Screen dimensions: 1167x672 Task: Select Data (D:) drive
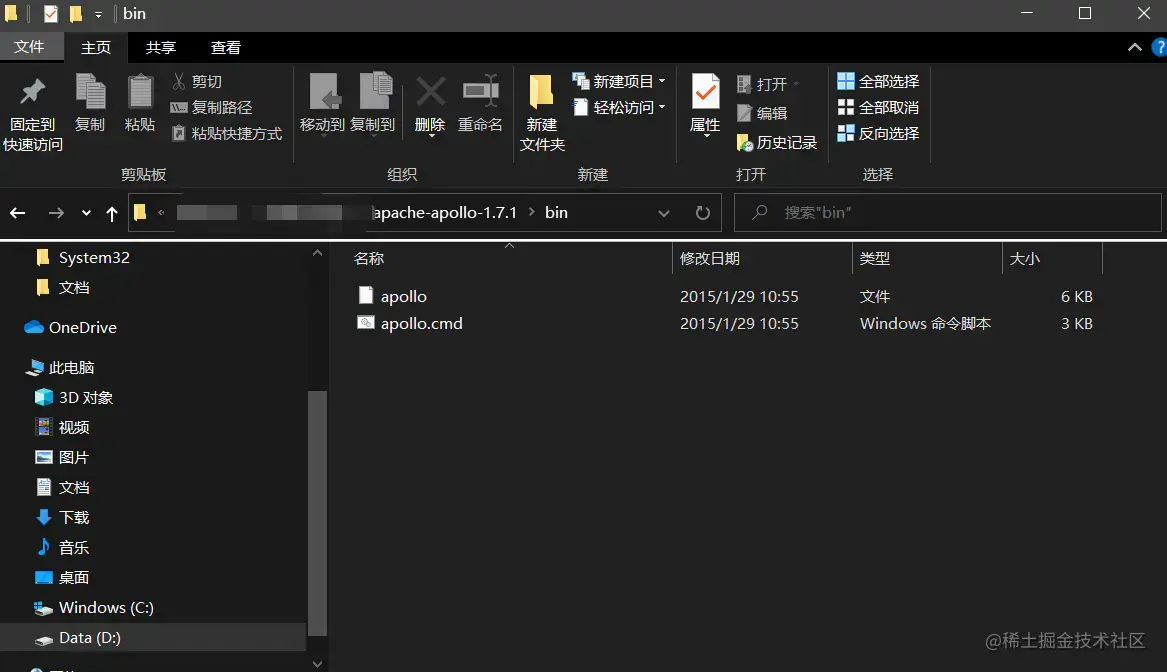point(153,638)
